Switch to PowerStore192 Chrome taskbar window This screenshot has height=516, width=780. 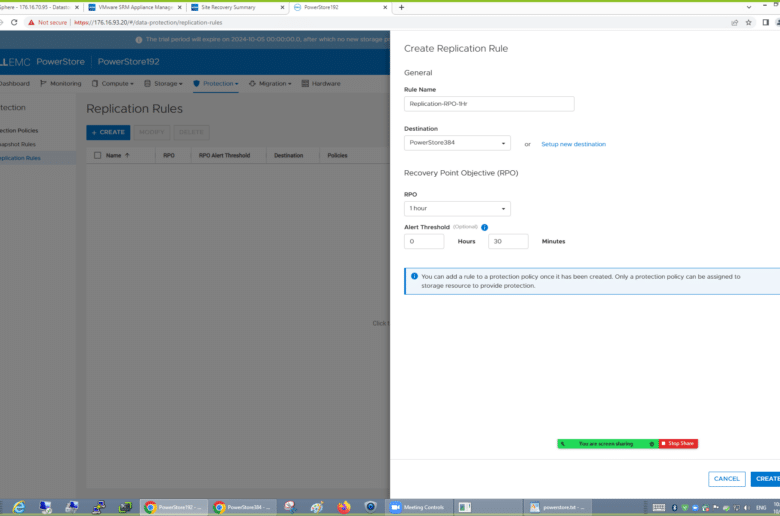(173, 507)
